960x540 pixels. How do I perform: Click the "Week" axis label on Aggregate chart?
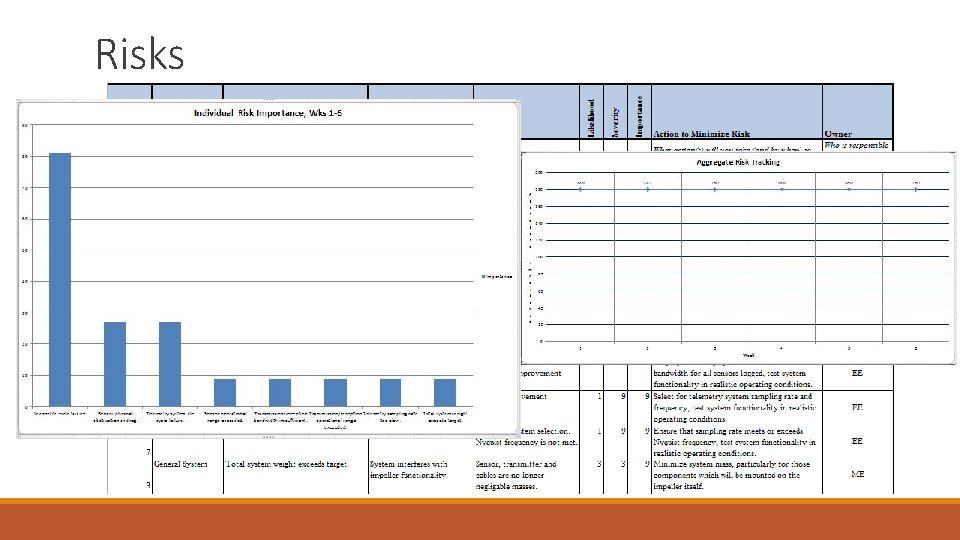pos(749,355)
